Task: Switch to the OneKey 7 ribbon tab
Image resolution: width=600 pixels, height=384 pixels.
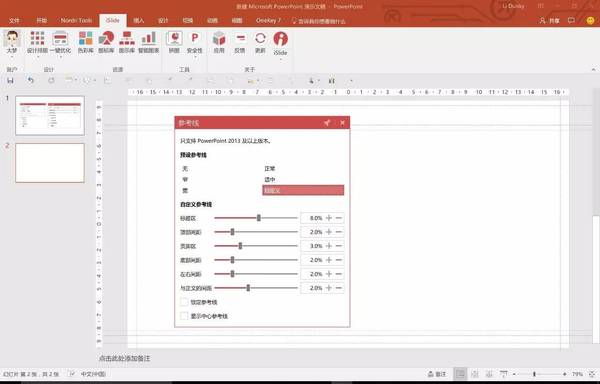Action: pos(268,20)
